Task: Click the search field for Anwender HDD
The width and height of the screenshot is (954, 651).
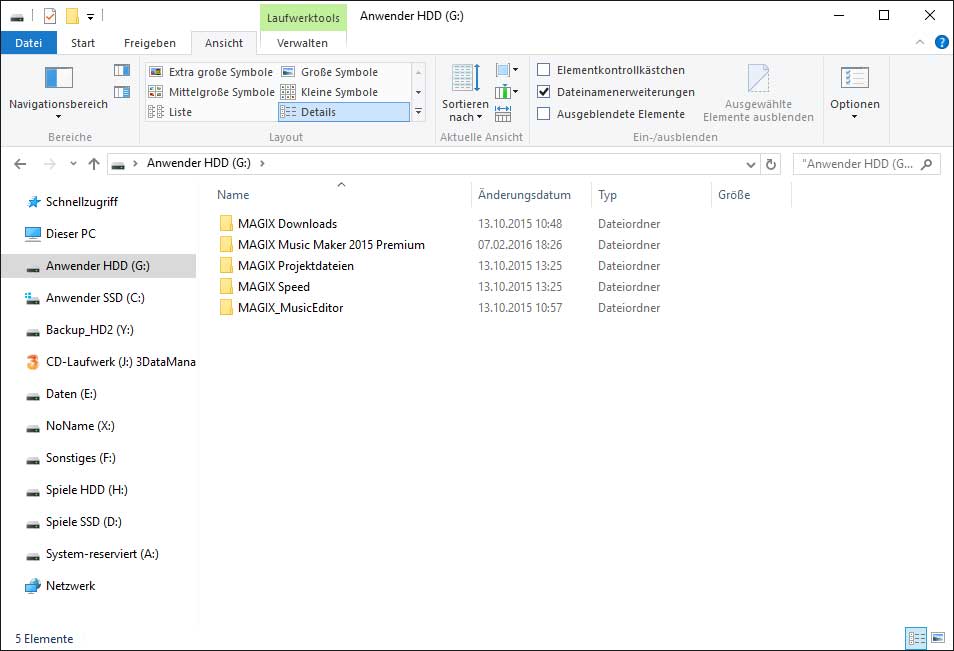Action: tap(866, 164)
